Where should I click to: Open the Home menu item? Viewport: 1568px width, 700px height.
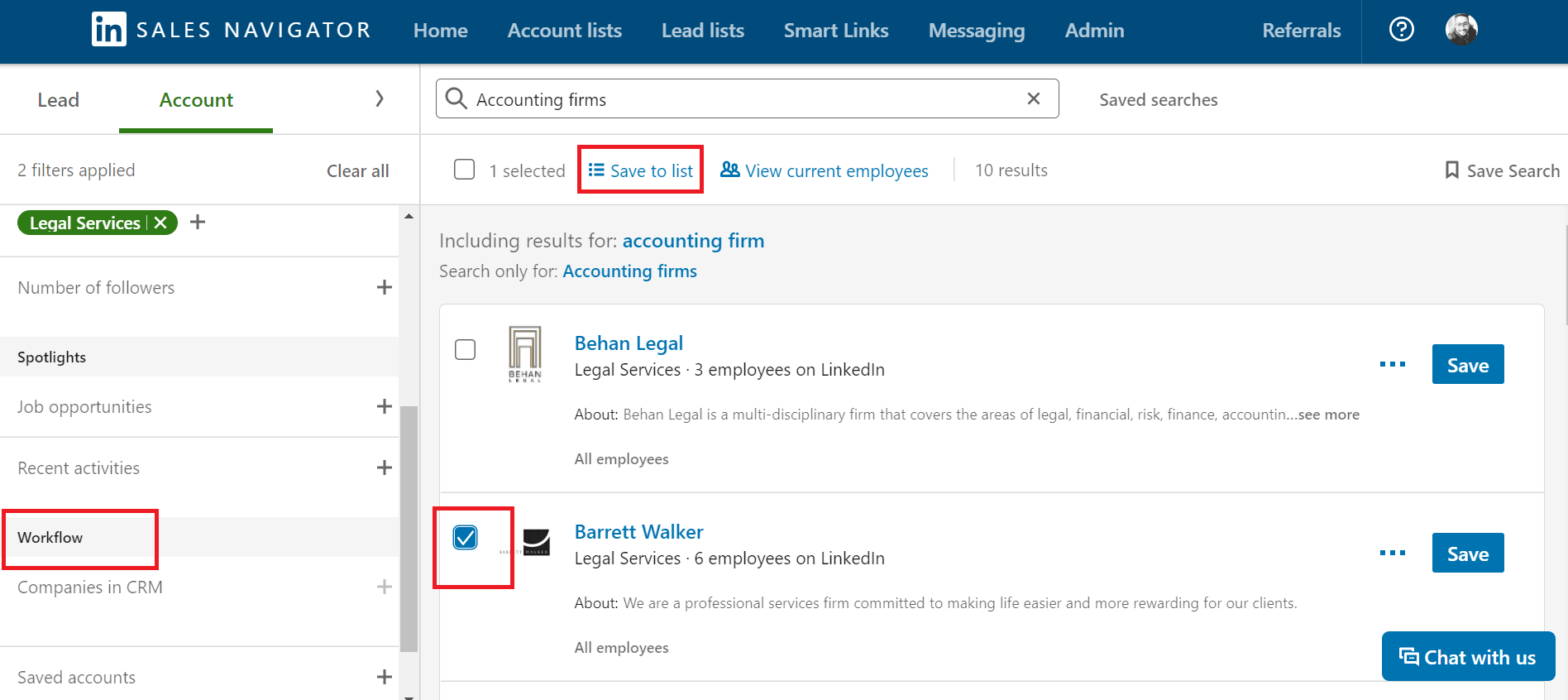tap(441, 31)
